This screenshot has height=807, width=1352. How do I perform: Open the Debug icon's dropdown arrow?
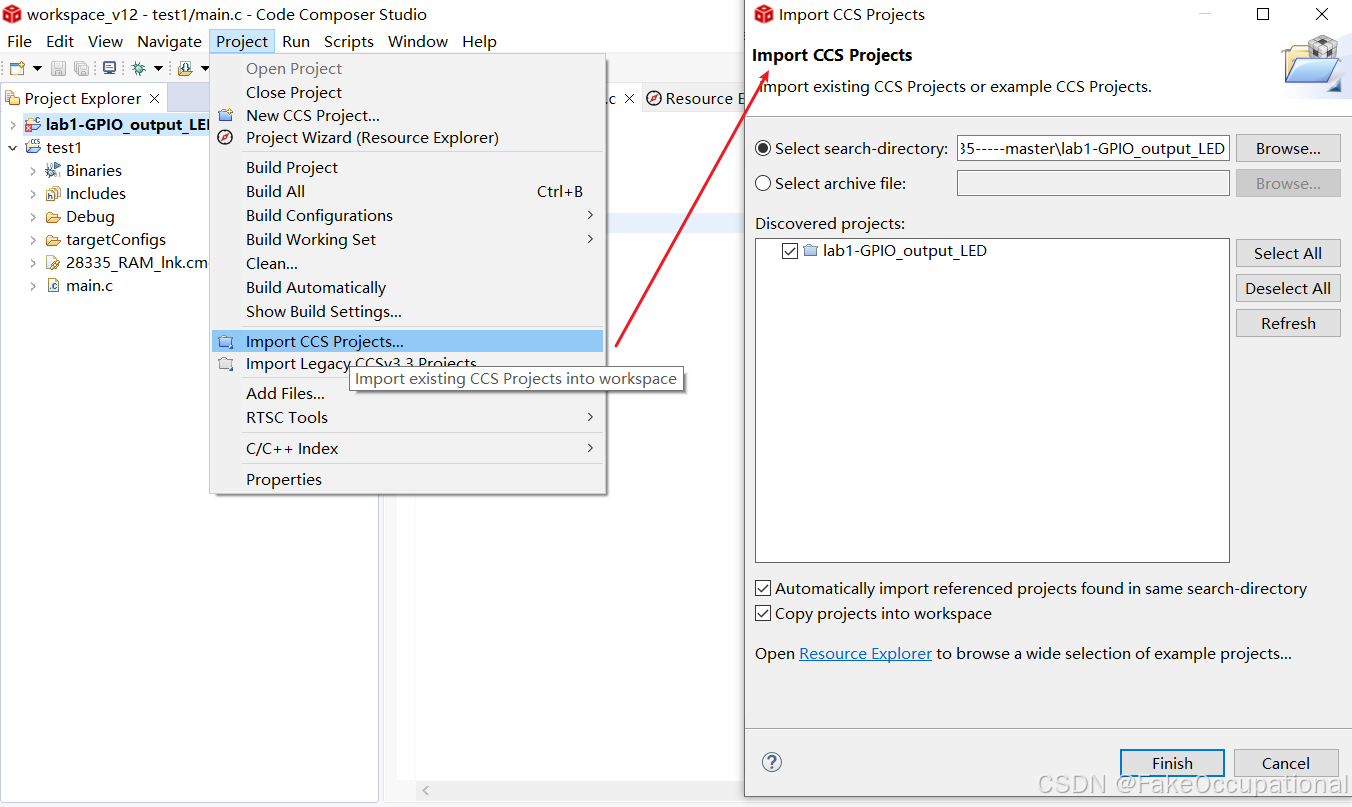pyautogui.click(x=158, y=68)
